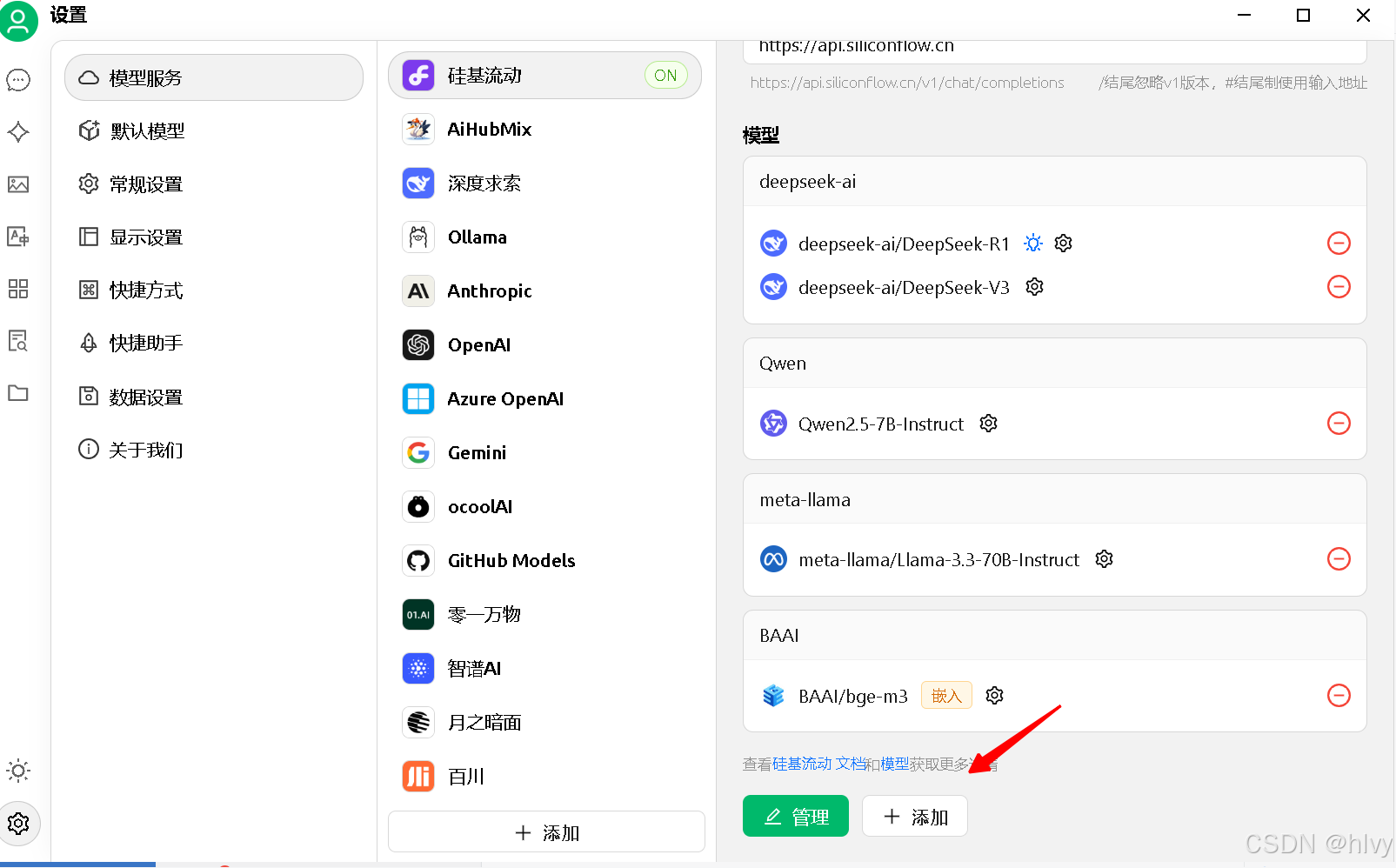1396x868 pixels.
Task: Click the BAAI group header
Action: point(1055,636)
